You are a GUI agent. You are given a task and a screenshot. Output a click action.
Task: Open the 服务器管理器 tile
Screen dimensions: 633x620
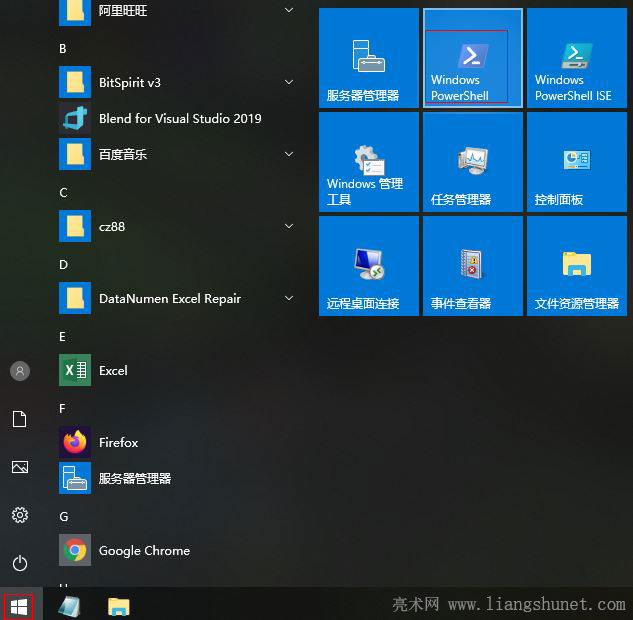click(369, 58)
